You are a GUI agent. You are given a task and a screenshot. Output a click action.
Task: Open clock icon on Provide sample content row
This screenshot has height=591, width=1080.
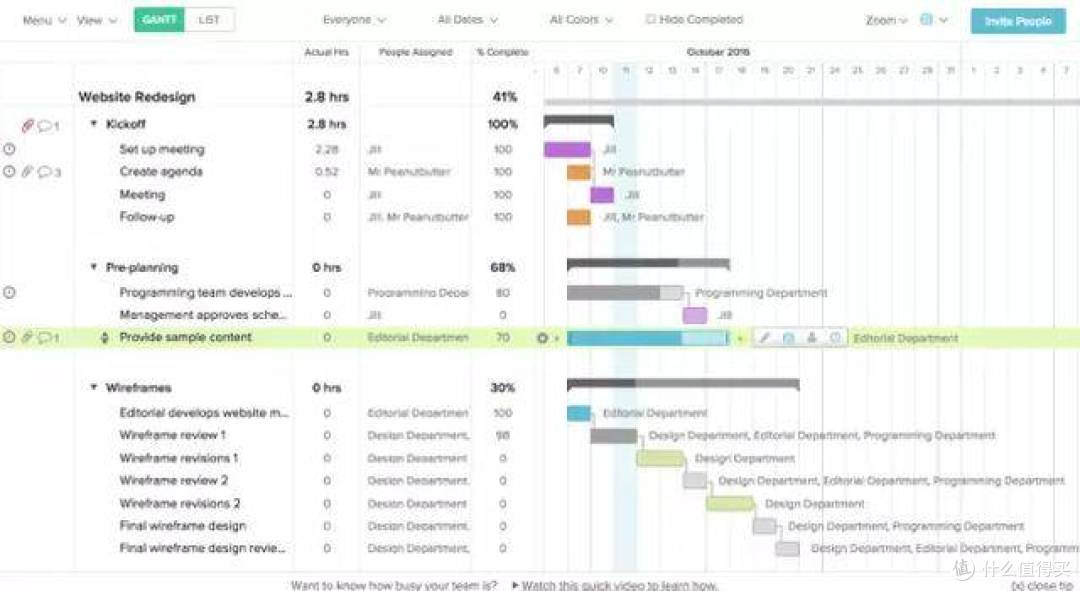[9, 337]
